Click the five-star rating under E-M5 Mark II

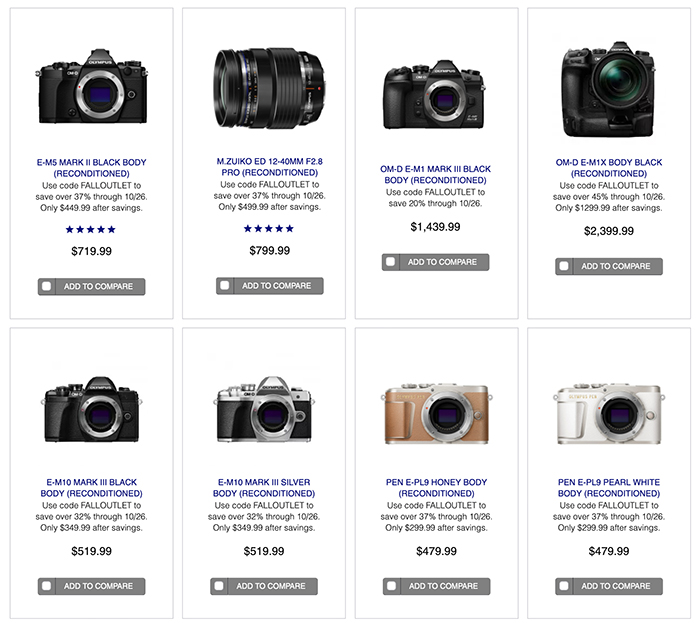coord(91,230)
